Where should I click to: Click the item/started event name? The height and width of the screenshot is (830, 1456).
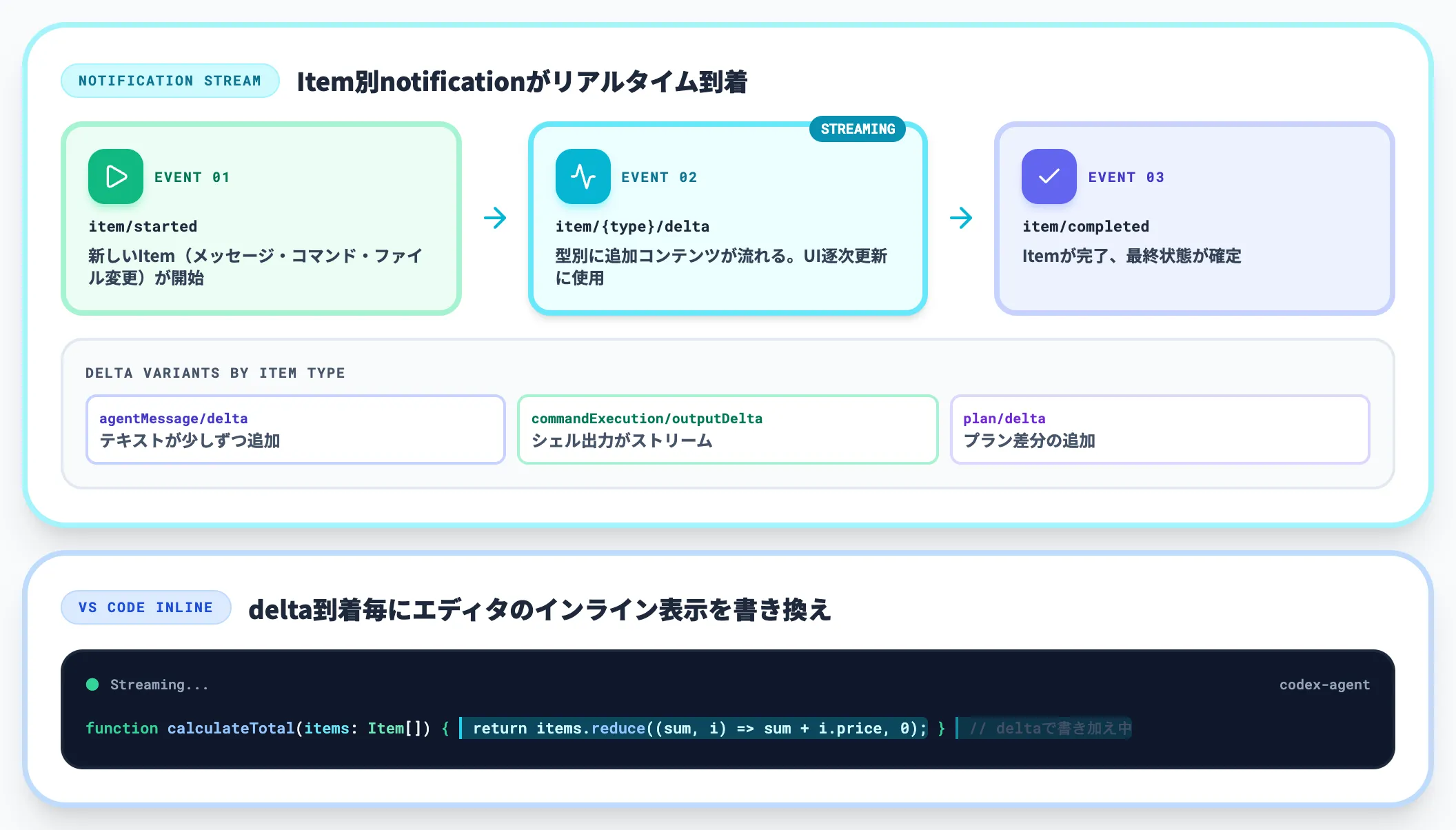tap(143, 226)
